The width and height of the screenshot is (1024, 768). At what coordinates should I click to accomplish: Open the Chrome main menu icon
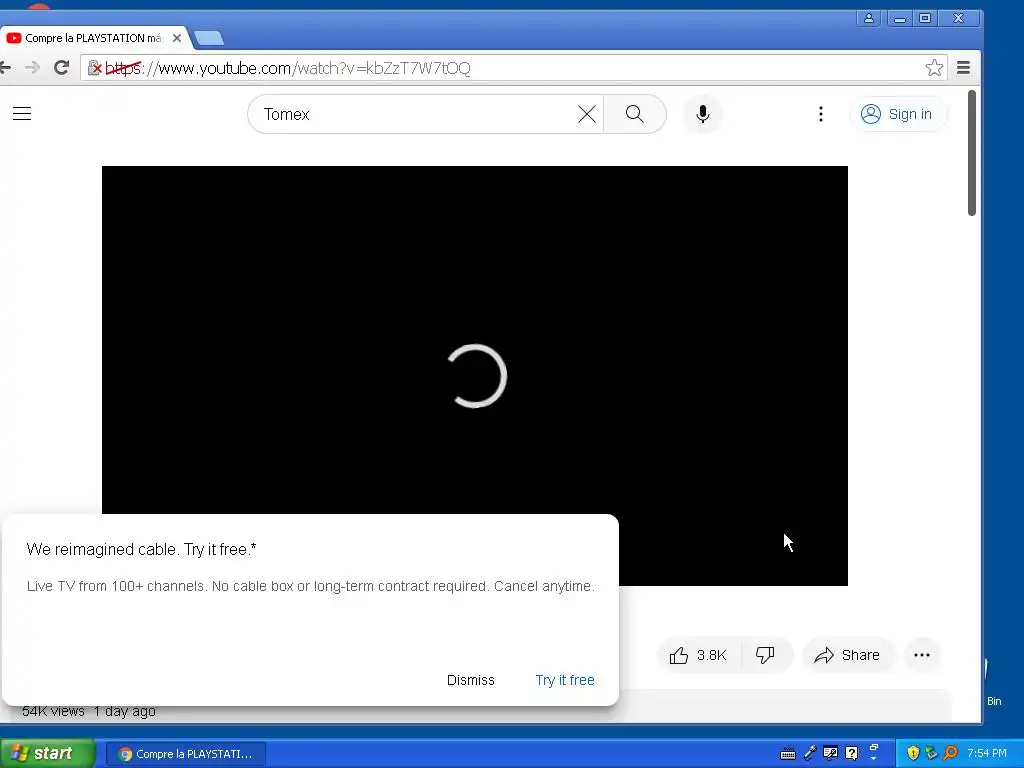tap(963, 67)
